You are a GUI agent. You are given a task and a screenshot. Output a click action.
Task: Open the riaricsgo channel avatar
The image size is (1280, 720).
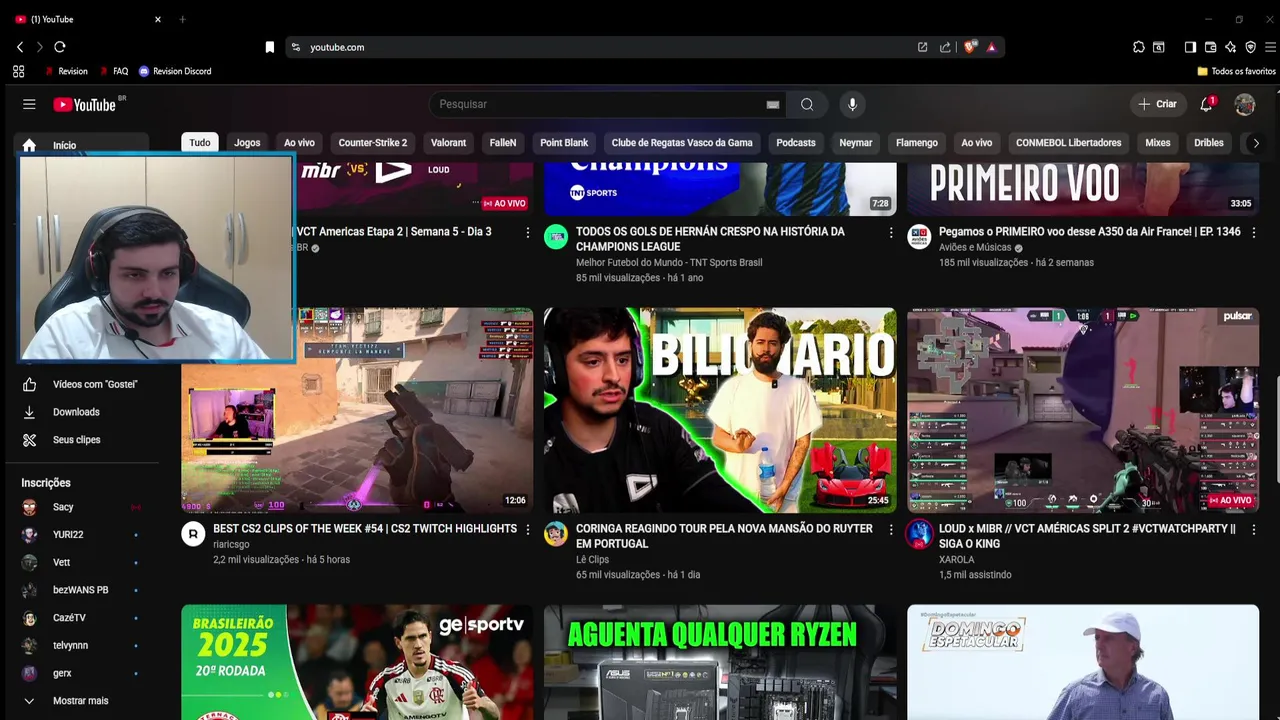pyautogui.click(x=193, y=534)
